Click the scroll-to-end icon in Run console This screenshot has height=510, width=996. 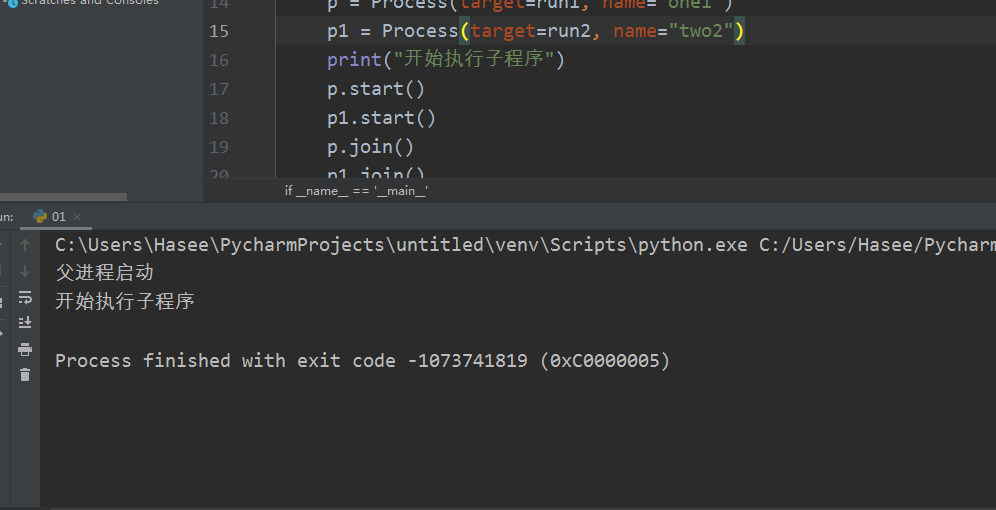pos(25,323)
